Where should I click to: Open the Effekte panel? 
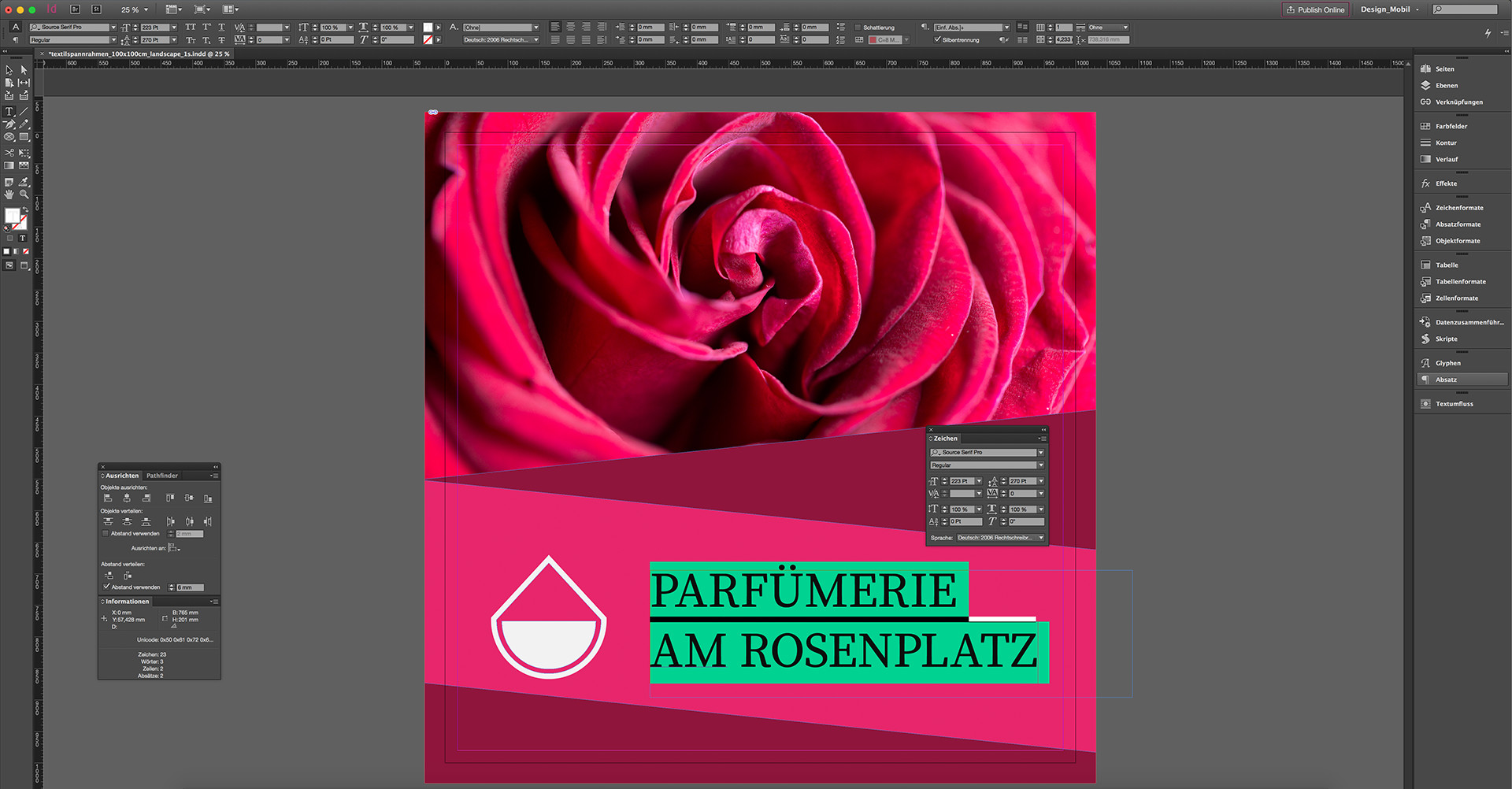pyautogui.click(x=1445, y=183)
